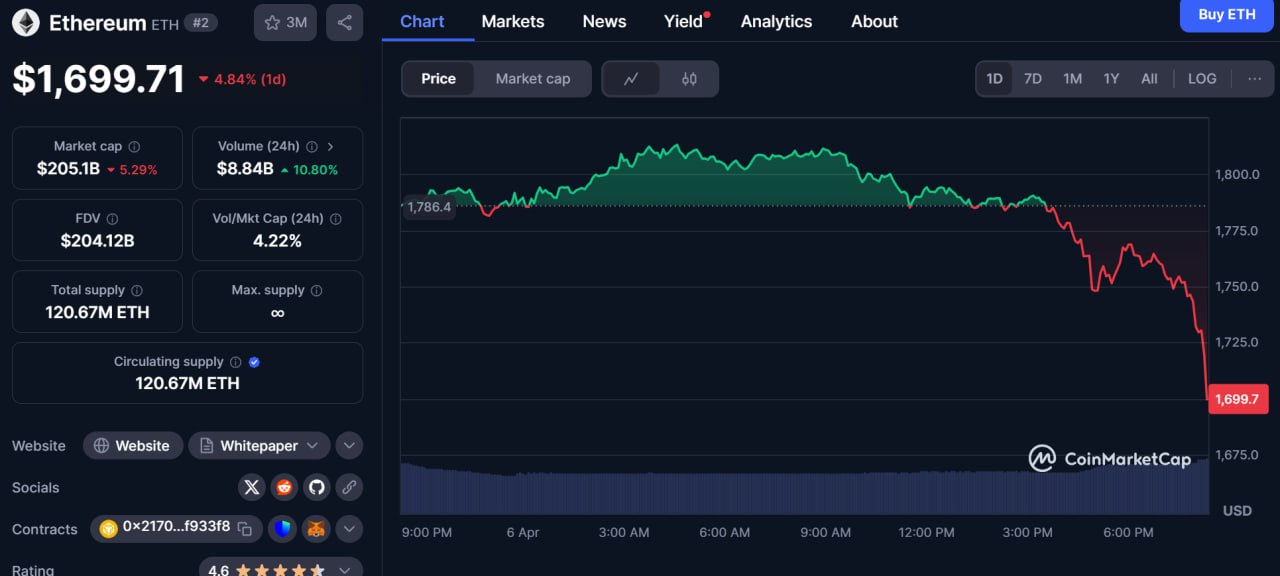Click the $204.12B FDV value
The height and width of the screenshot is (576, 1280).
click(x=97, y=241)
